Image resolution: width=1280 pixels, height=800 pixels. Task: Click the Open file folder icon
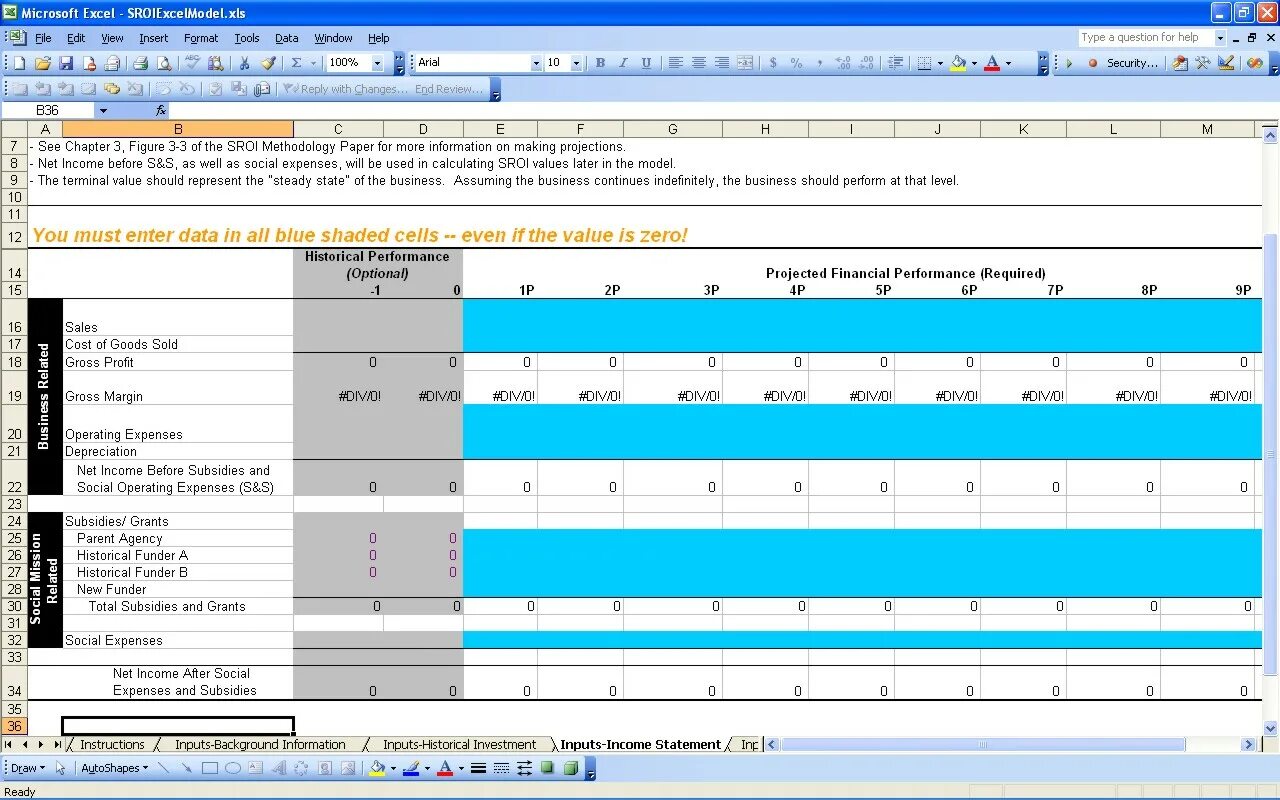click(43, 63)
